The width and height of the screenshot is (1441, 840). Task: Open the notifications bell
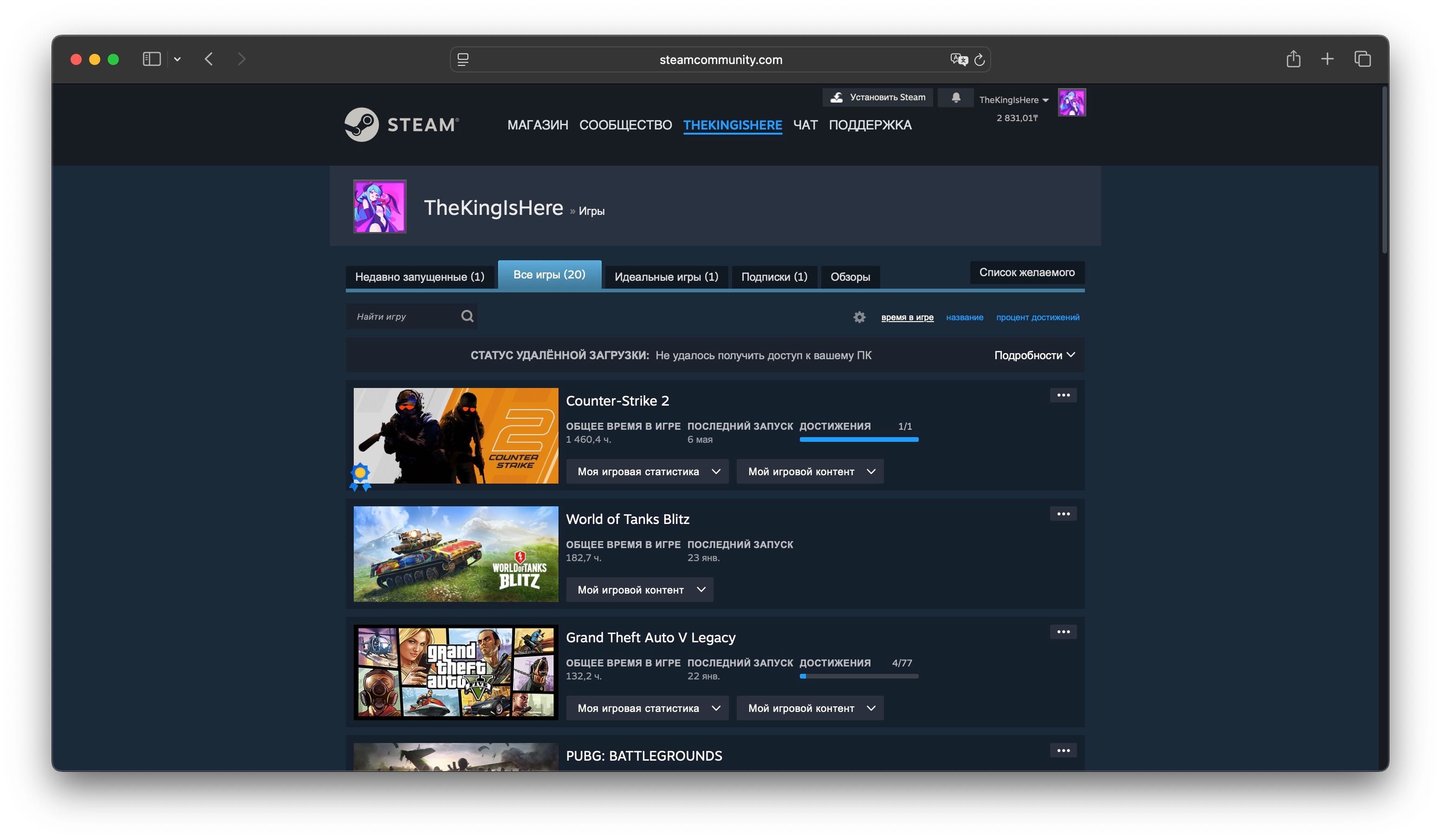pyautogui.click(x=955, y=98)
